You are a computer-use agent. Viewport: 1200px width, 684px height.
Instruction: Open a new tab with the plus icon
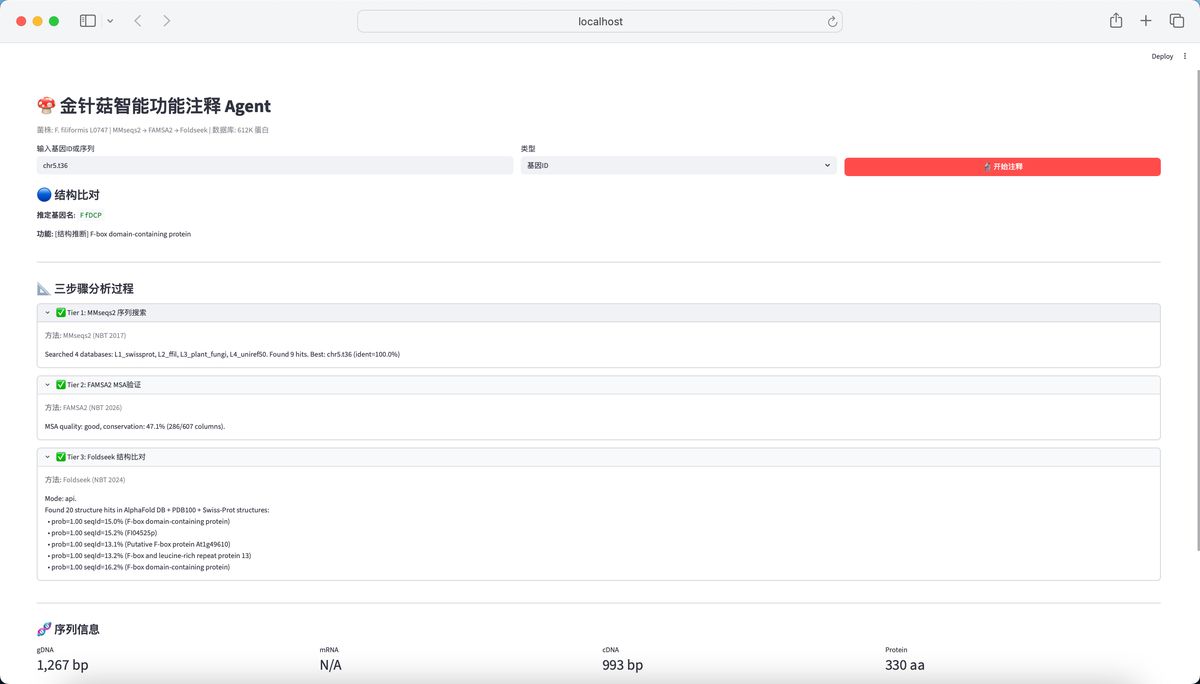tap(1146, 21)
